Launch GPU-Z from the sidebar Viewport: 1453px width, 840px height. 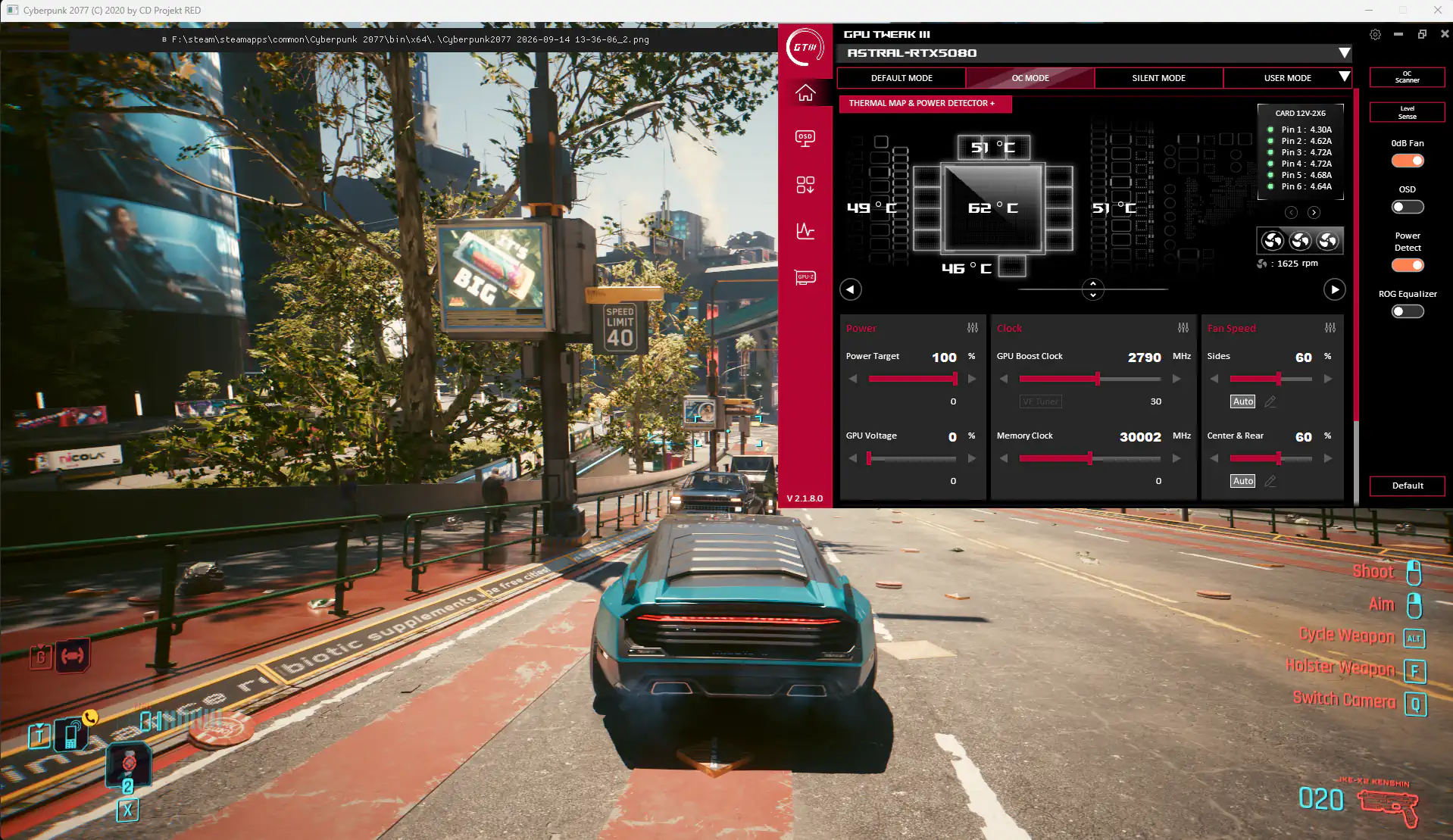805,277
